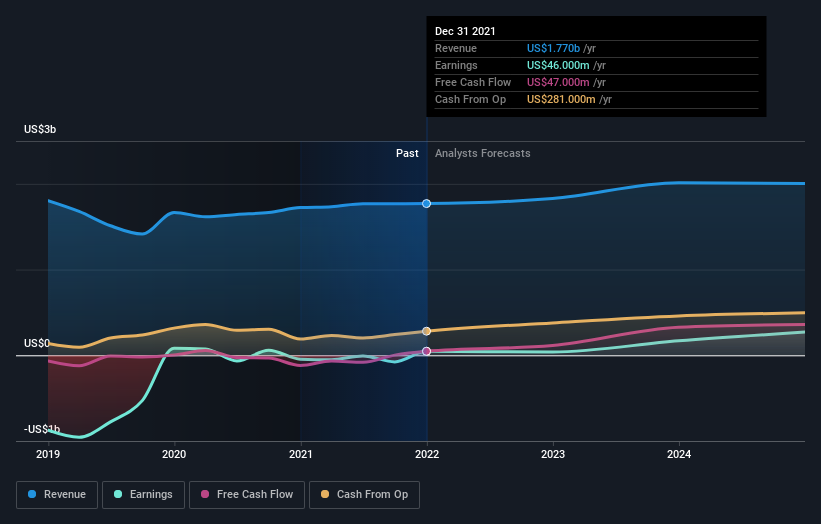Click the pink Free Cash Flow legend dot
The width and height of the screenshot is (821, 524).
[205, 494]
